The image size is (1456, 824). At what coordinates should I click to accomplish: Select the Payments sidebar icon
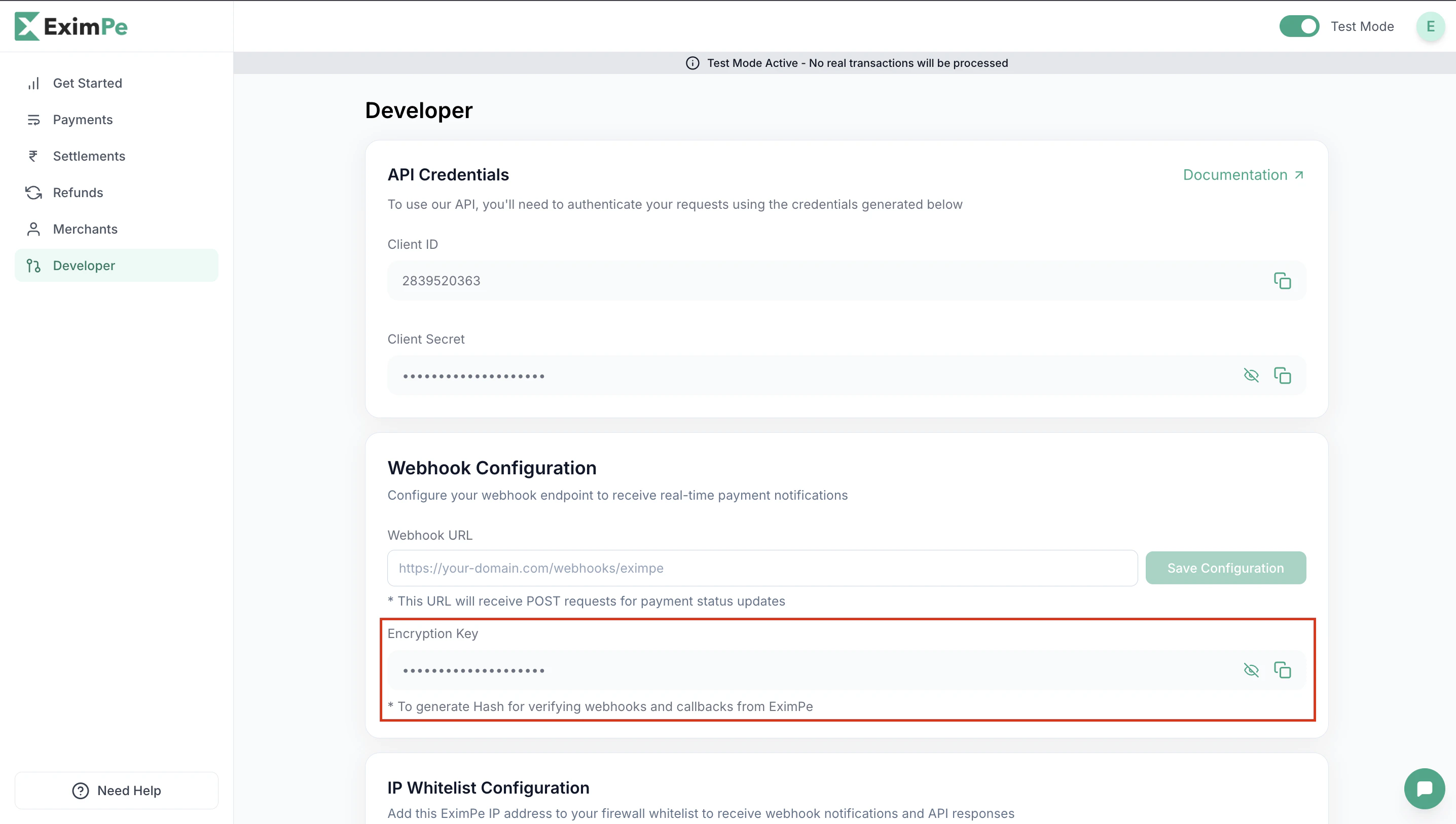[x=33, y=120]
